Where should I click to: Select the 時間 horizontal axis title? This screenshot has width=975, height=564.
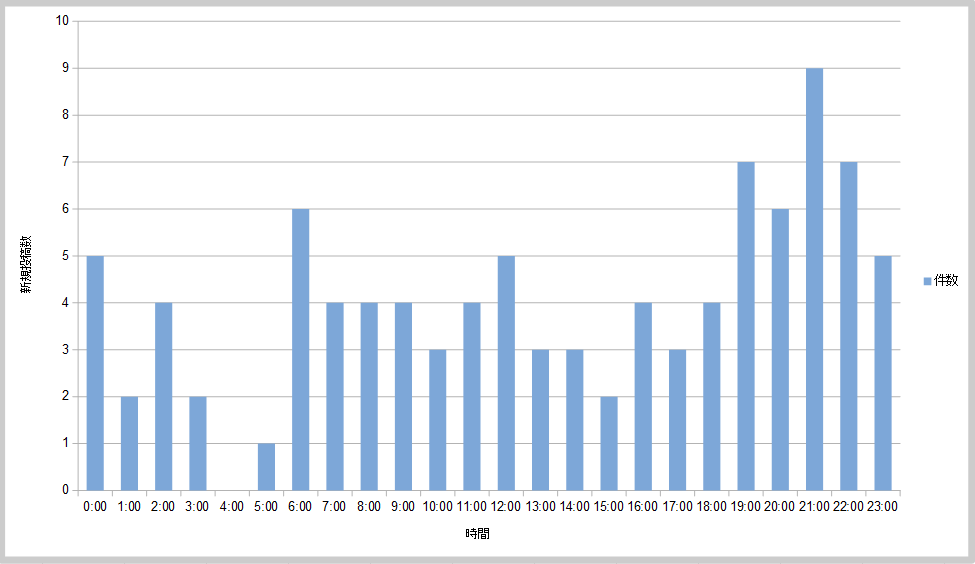point(477,534)
